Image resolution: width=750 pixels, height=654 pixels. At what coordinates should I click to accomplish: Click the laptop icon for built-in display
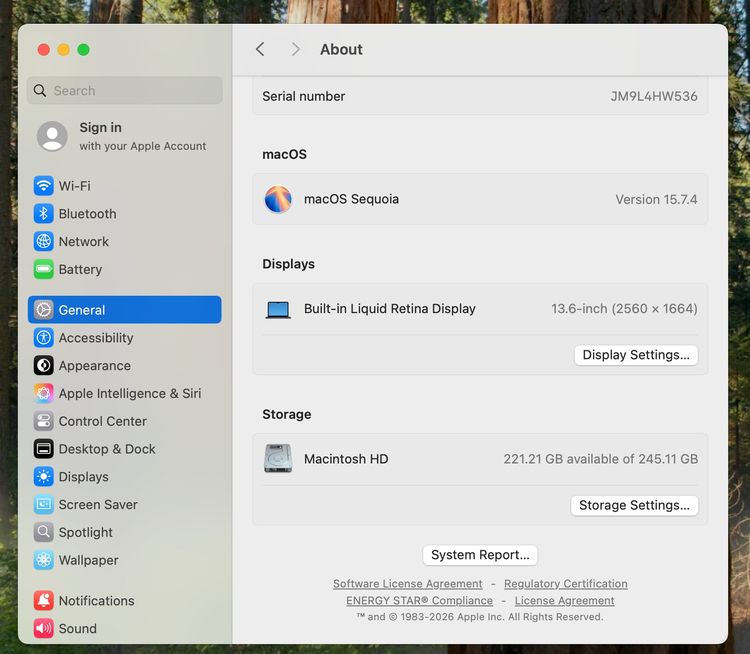pyautogui.click(x=278, y=310)
